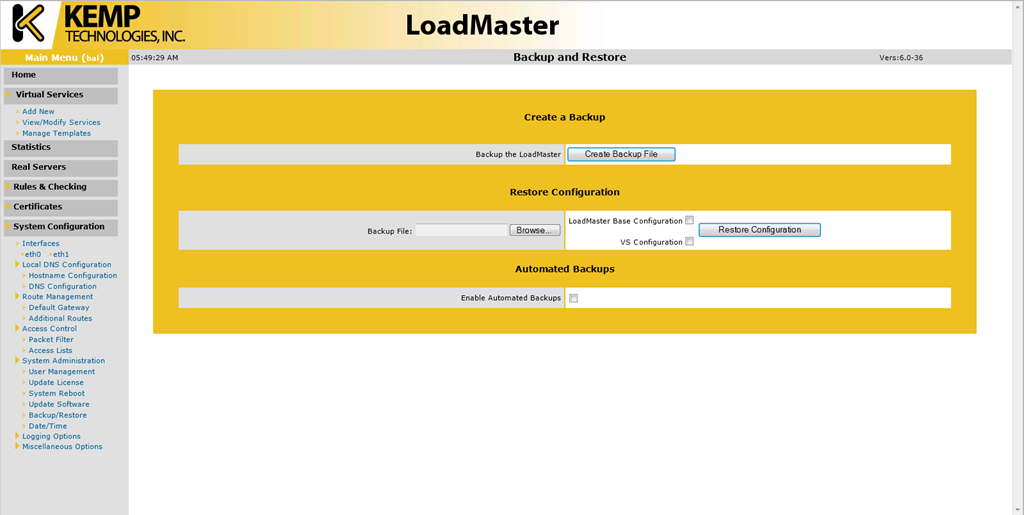Collapse Access Control
Viewport: 1024px width, 515px height.
click(50, 328)
